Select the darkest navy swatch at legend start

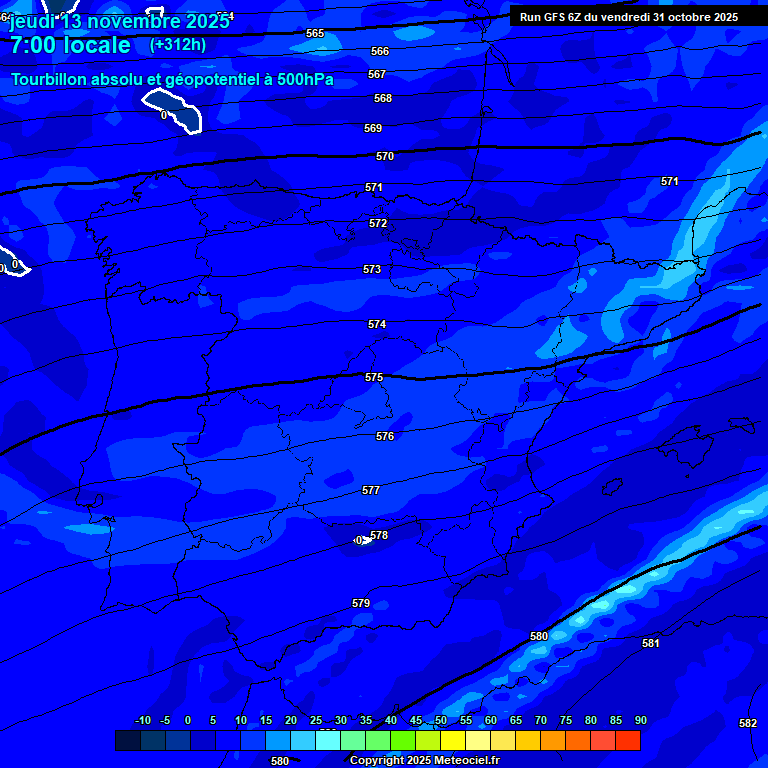(128, 741)
